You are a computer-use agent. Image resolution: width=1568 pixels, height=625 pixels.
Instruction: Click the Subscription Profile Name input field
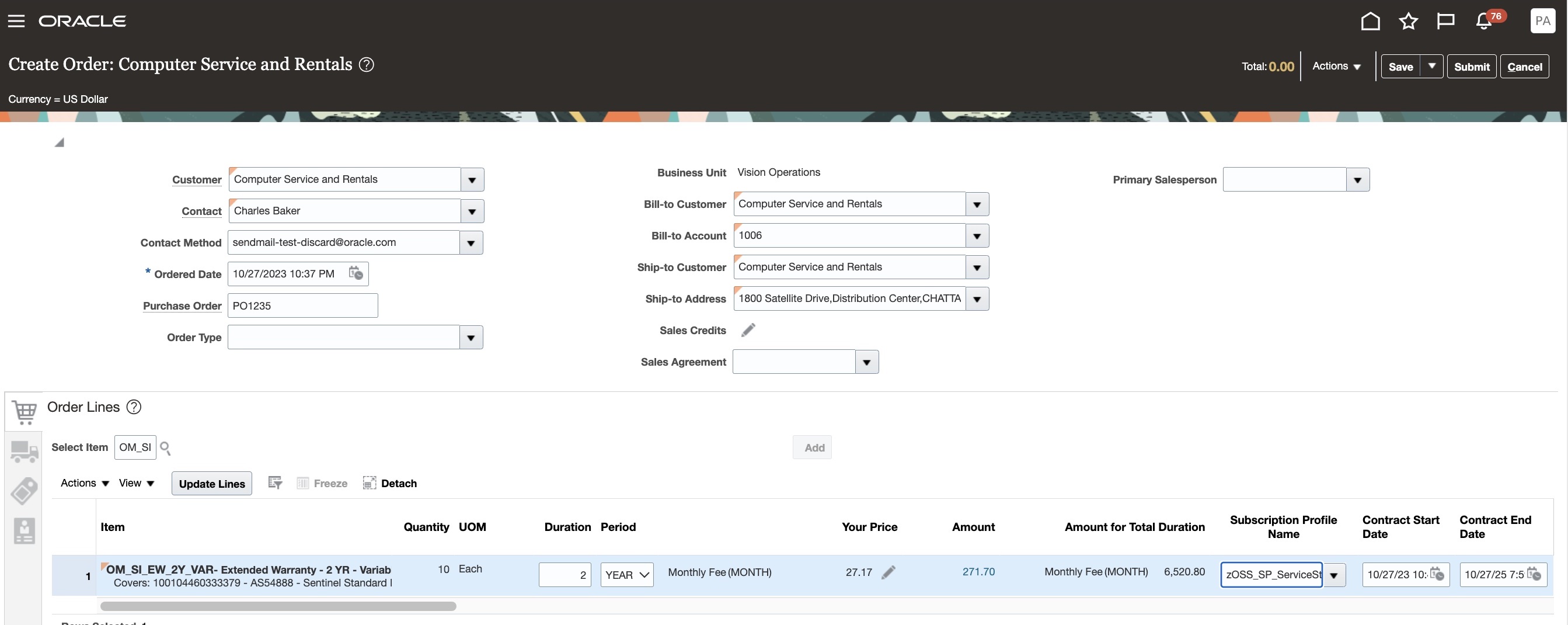tap(1271, 575)
